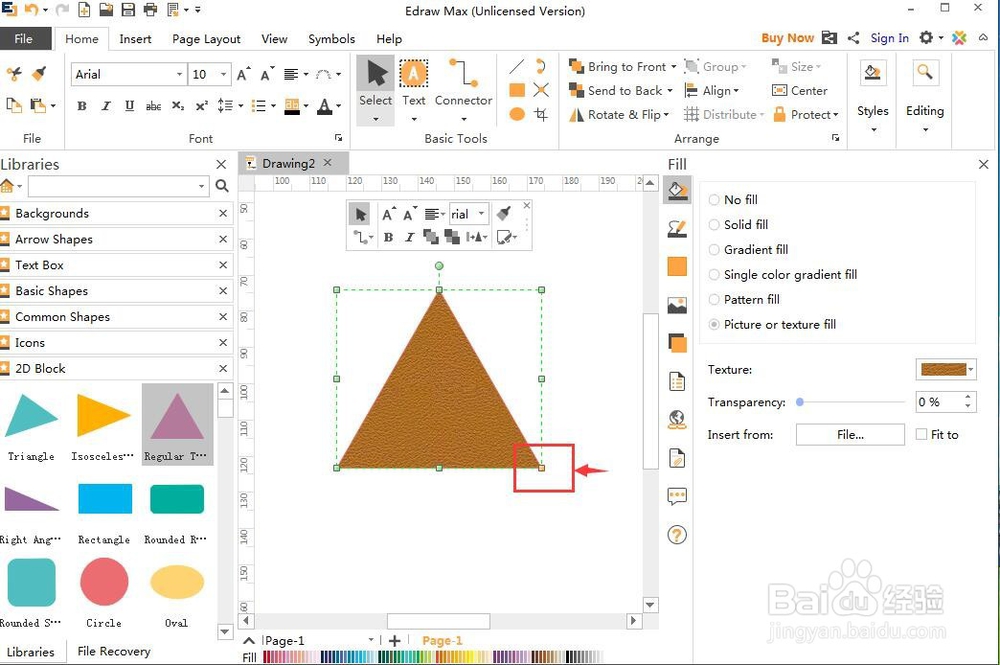Switch to File Recovery tab

click(x=114, y=651)
